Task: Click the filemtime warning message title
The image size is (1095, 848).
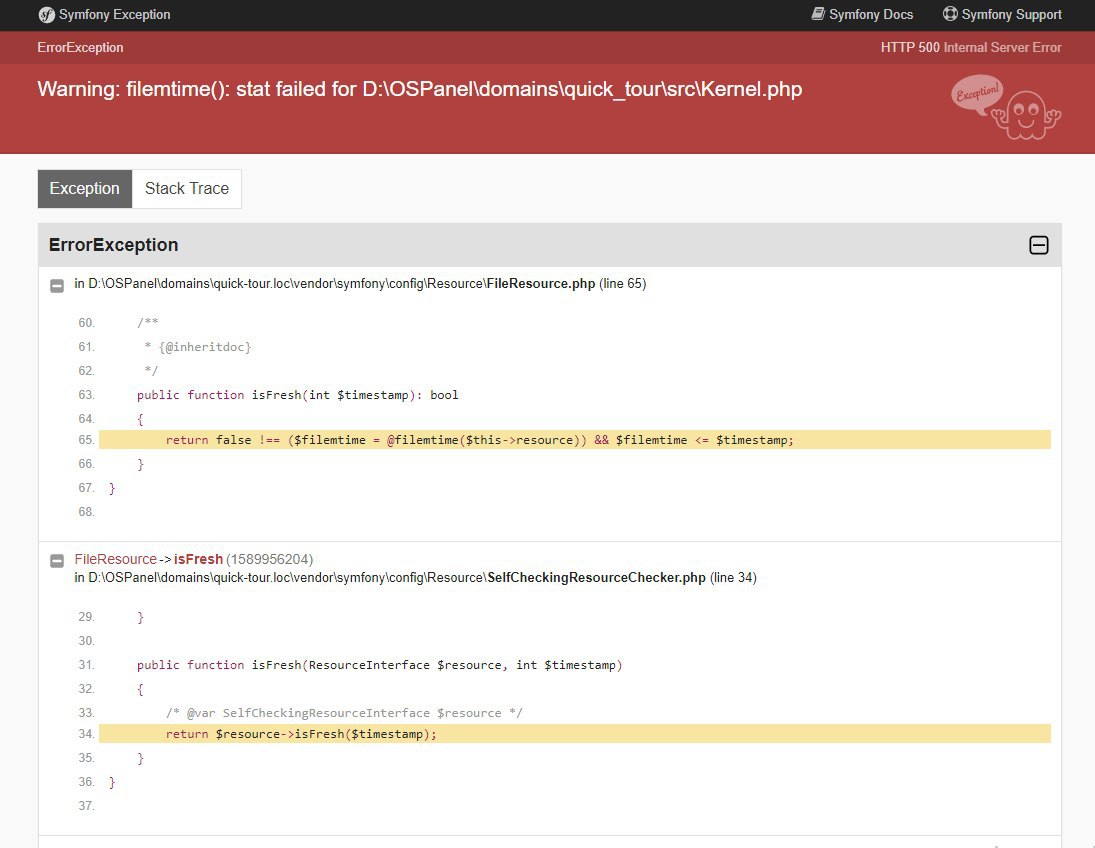Action: 420,89
